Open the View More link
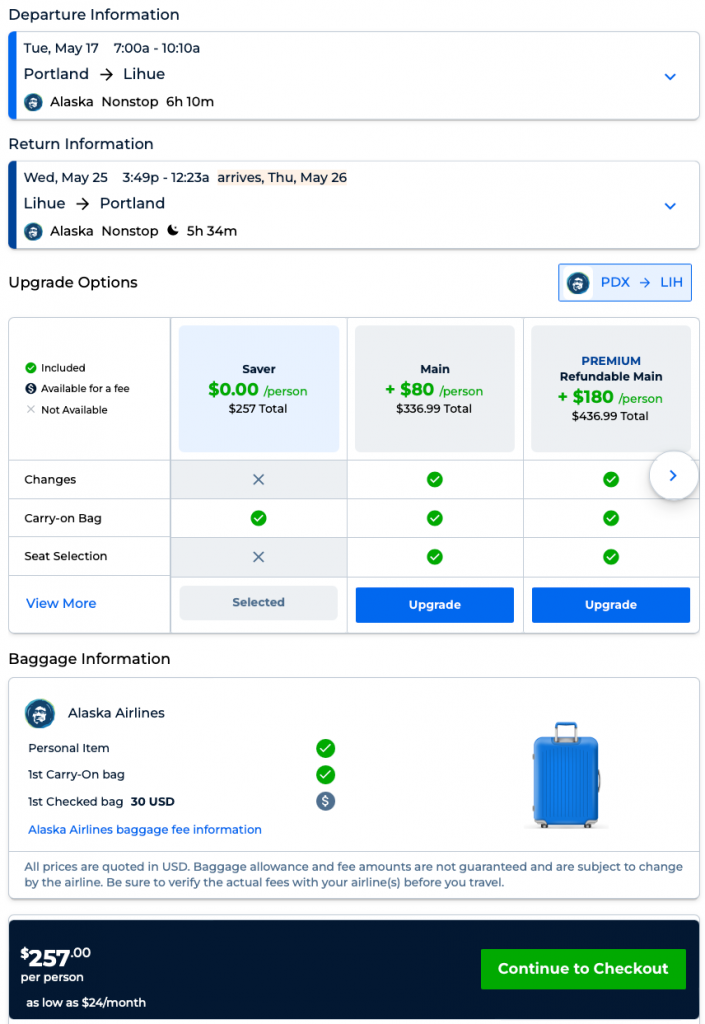 (61, 604)
